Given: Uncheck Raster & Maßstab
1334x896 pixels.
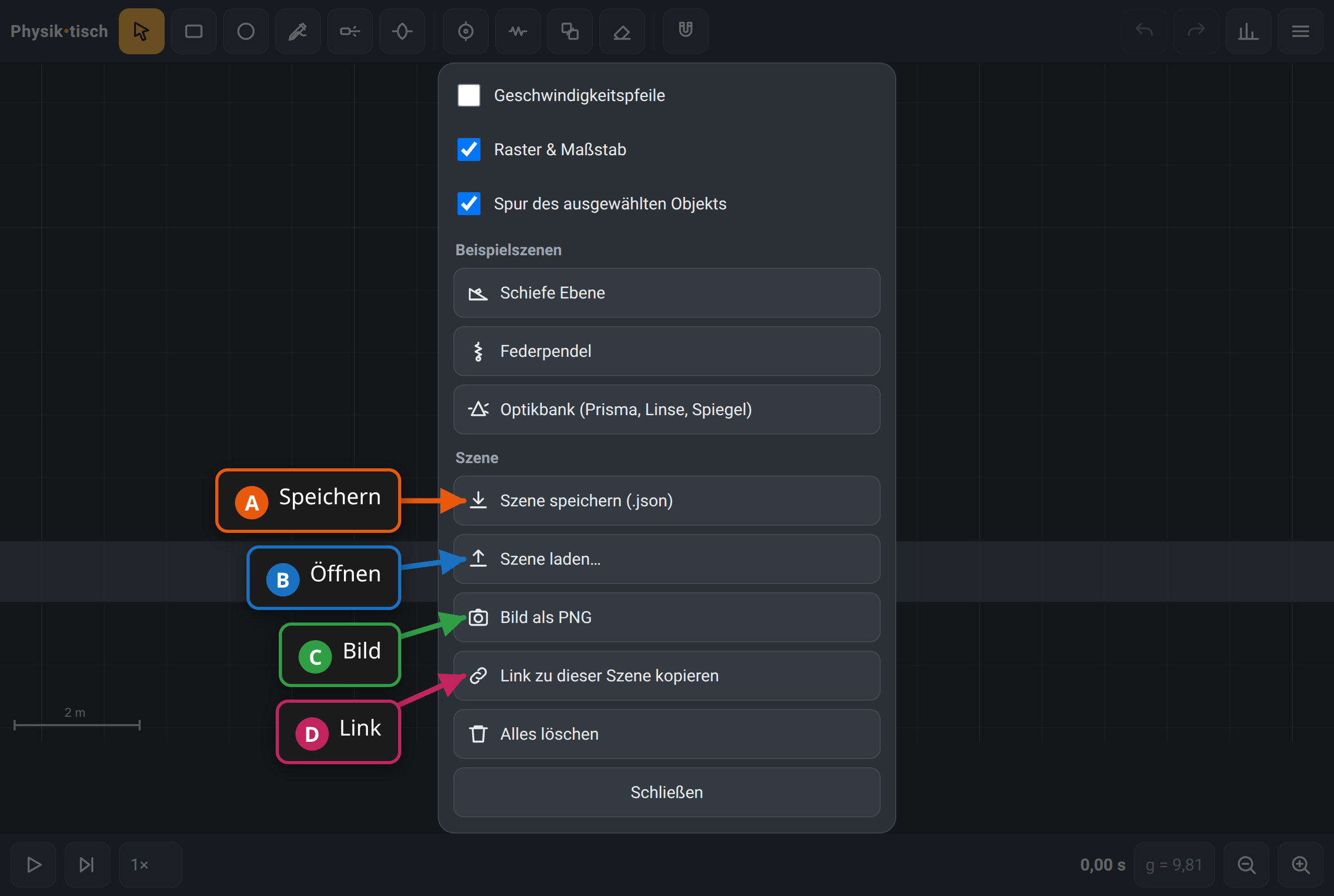Looking at the screenshot, I should 468,150.
